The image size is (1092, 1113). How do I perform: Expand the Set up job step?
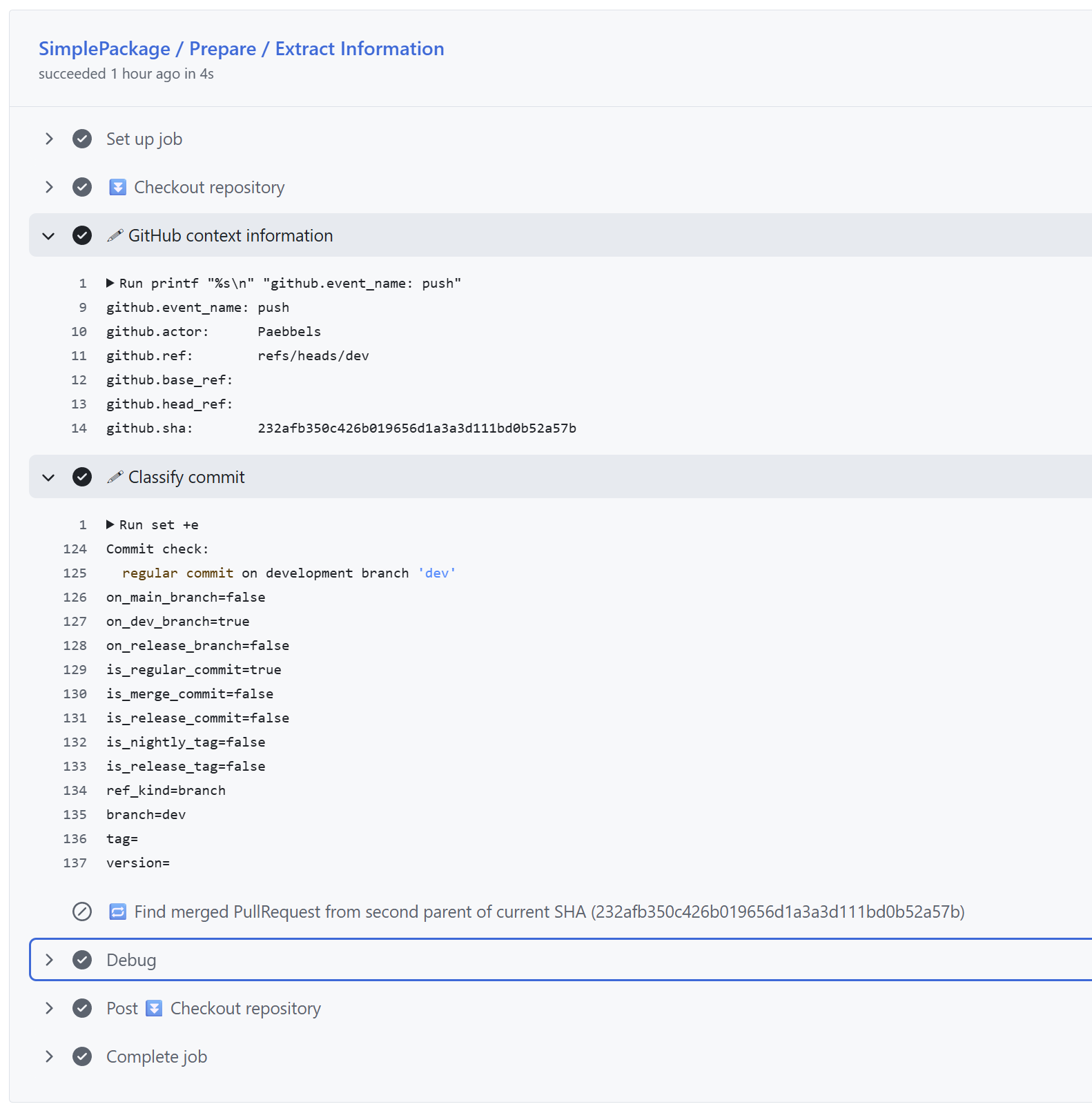pos(49,139)
